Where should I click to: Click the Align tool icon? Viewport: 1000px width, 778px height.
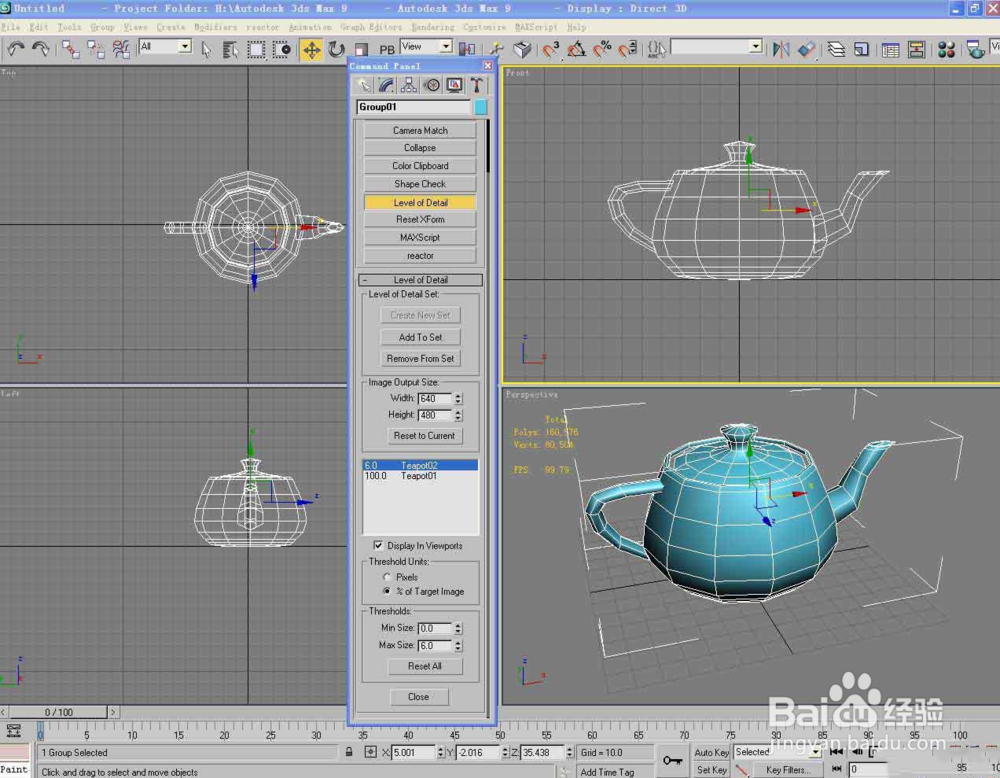[806, 49]
